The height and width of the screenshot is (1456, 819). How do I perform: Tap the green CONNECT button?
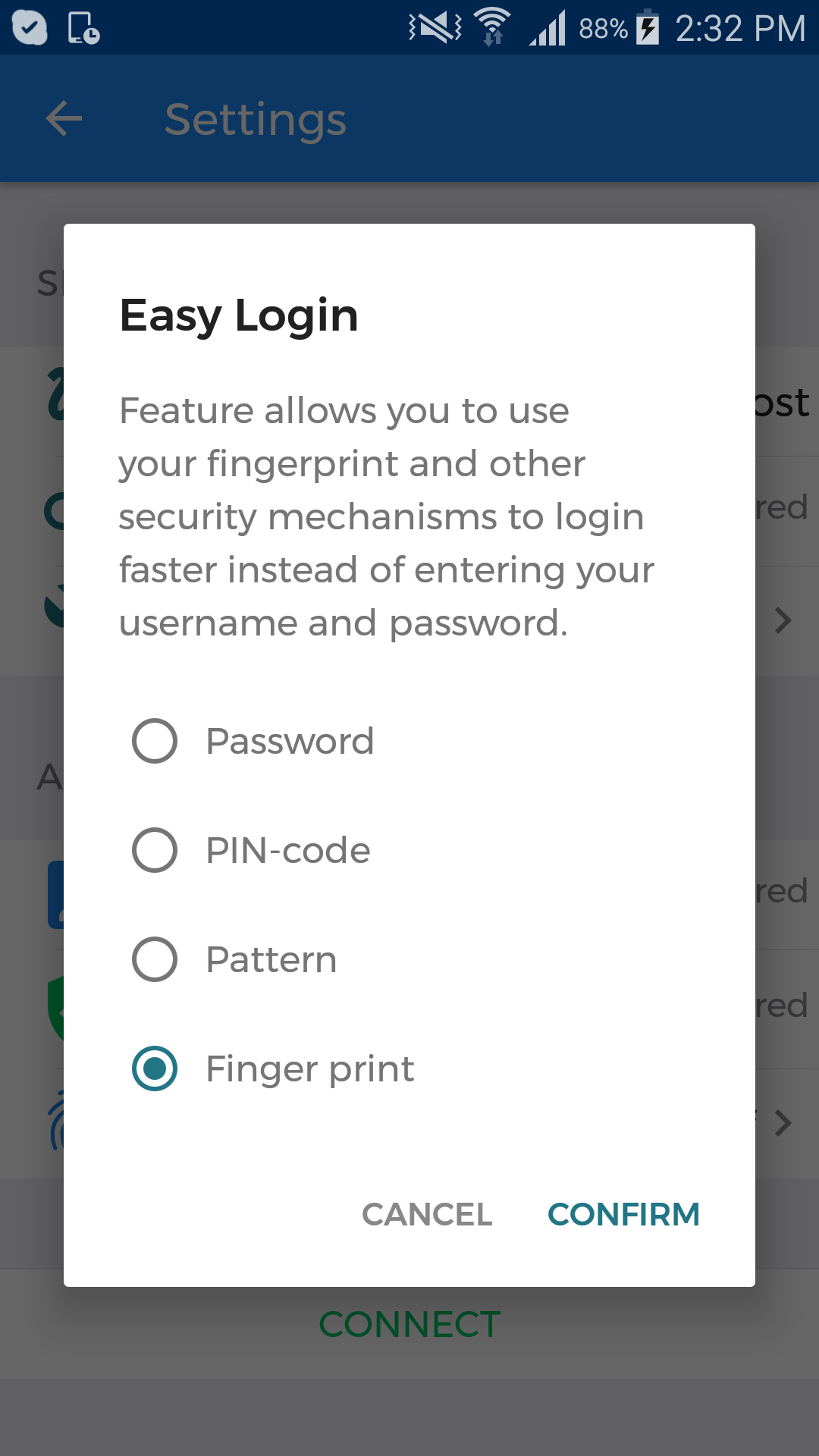409,1325
